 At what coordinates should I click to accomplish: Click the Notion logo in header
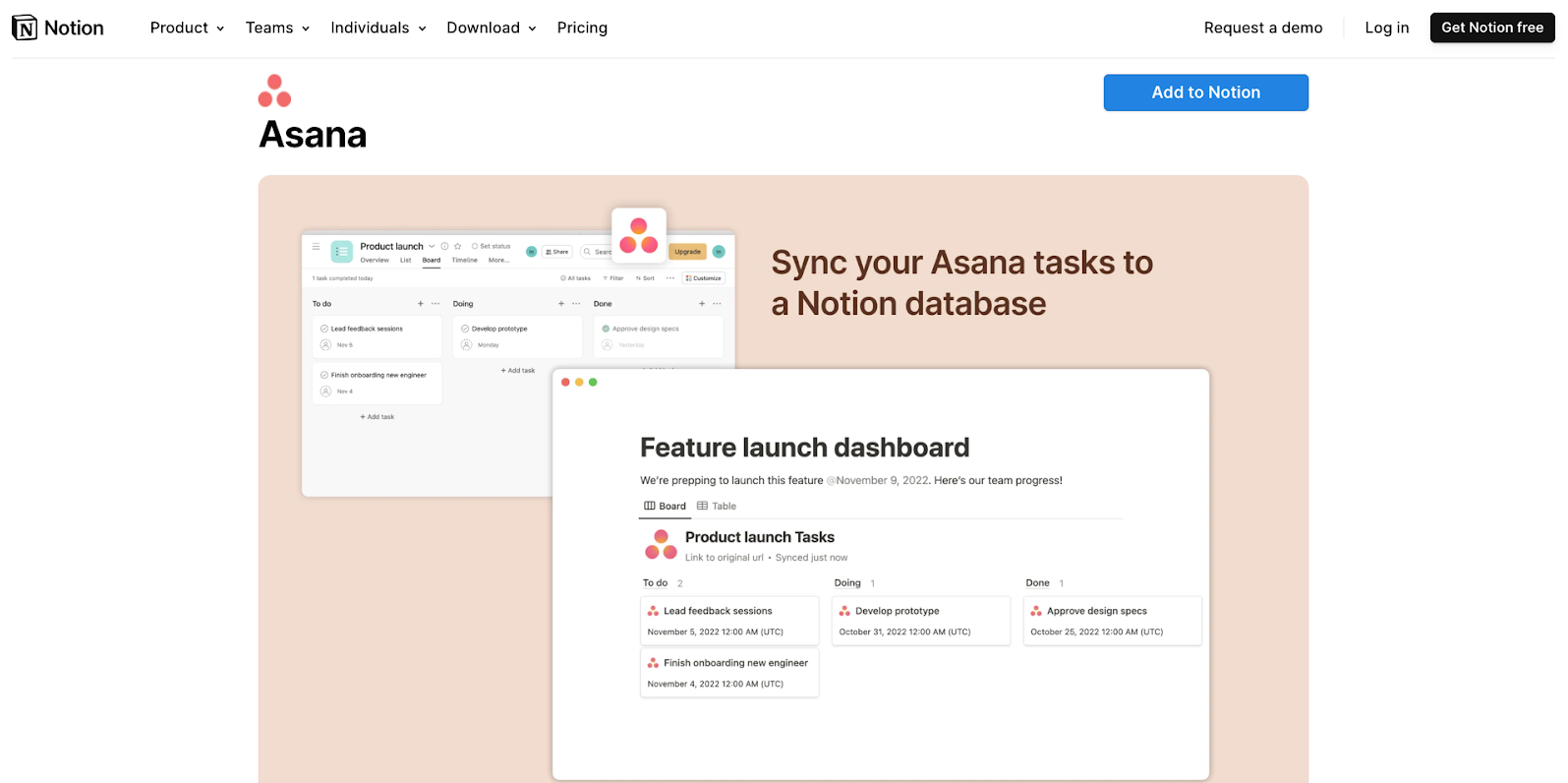click(58, 28)
